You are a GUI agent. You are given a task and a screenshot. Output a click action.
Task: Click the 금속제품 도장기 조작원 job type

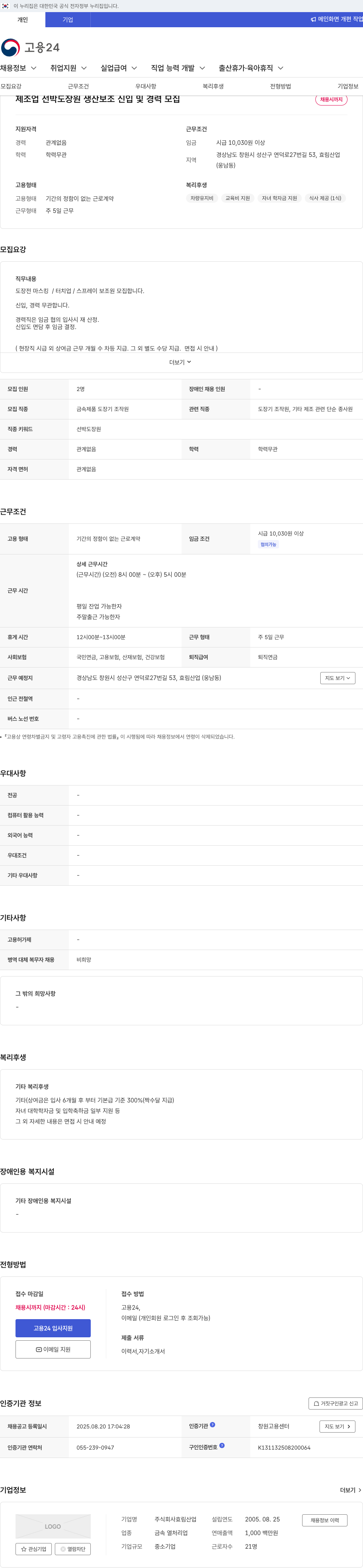102,409
